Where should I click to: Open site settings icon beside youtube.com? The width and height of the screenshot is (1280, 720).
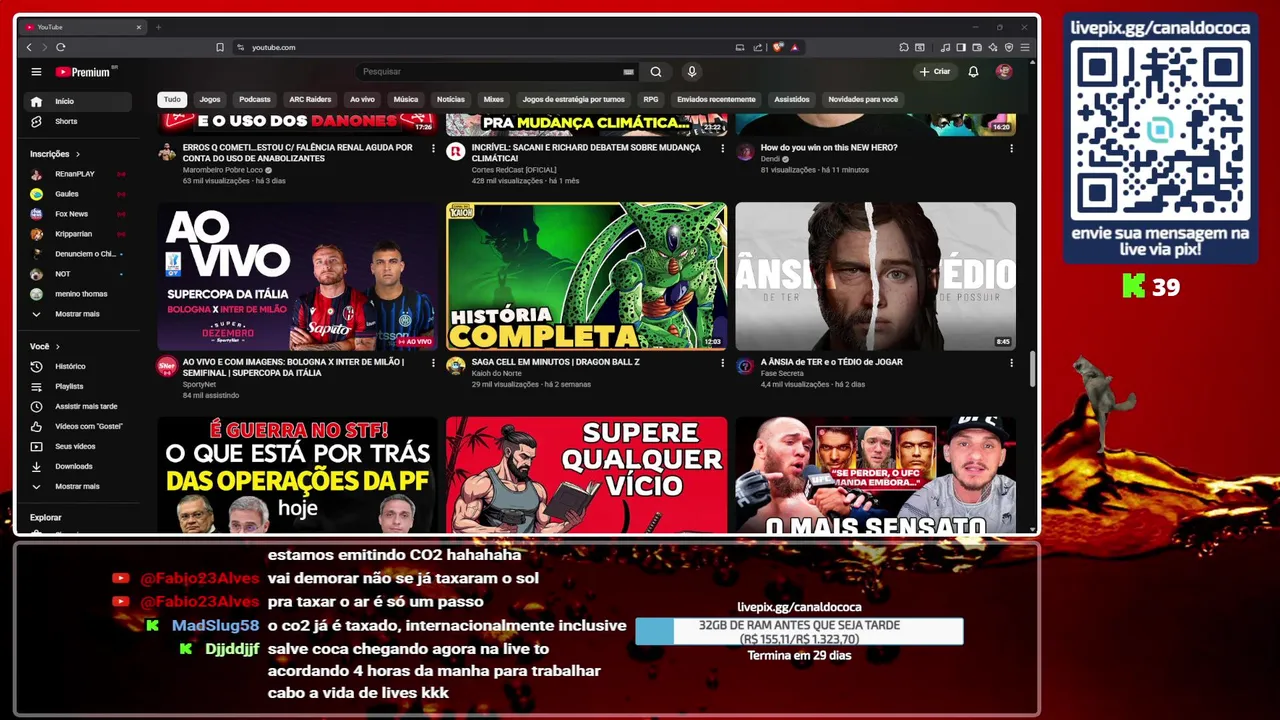(x=241, y=47)
